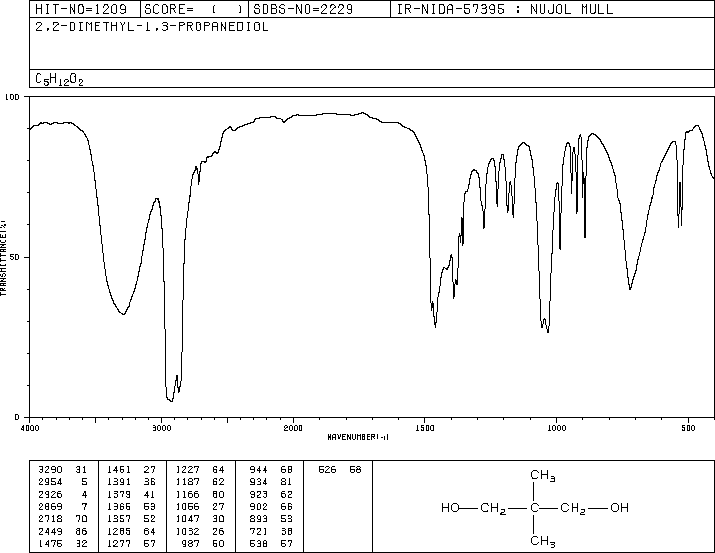Click the TRANSMITTANCE axis title

4,258
